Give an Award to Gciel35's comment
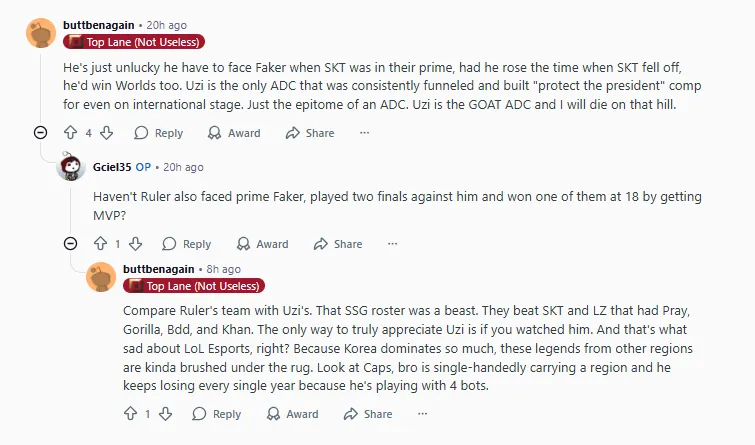The width and height of the screenshot is (755, 445). click(x=261, y=243)
